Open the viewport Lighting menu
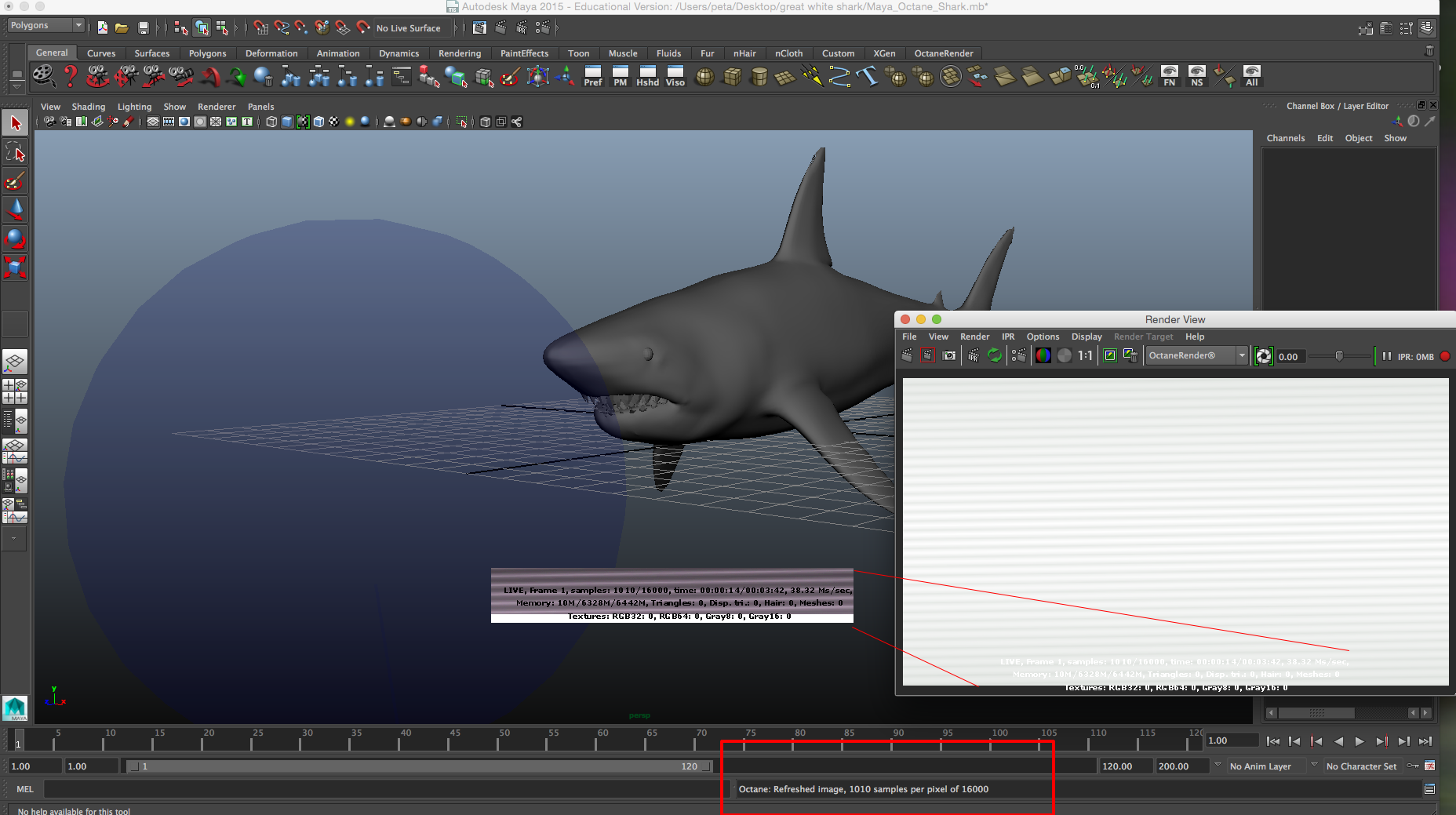The image size is (1456, 815). tap(134, 107)
